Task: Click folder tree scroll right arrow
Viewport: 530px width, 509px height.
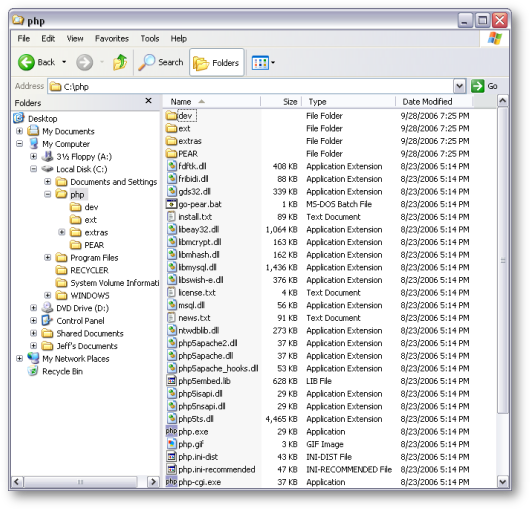Action: point(153,481)
